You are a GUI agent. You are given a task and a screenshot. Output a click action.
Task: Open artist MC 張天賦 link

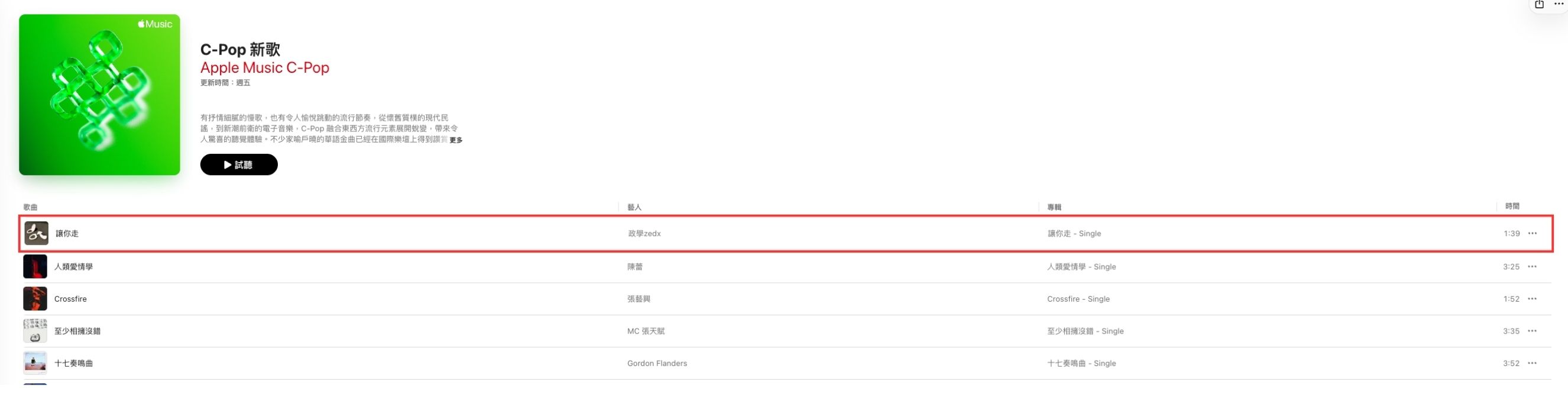[646, 331]
